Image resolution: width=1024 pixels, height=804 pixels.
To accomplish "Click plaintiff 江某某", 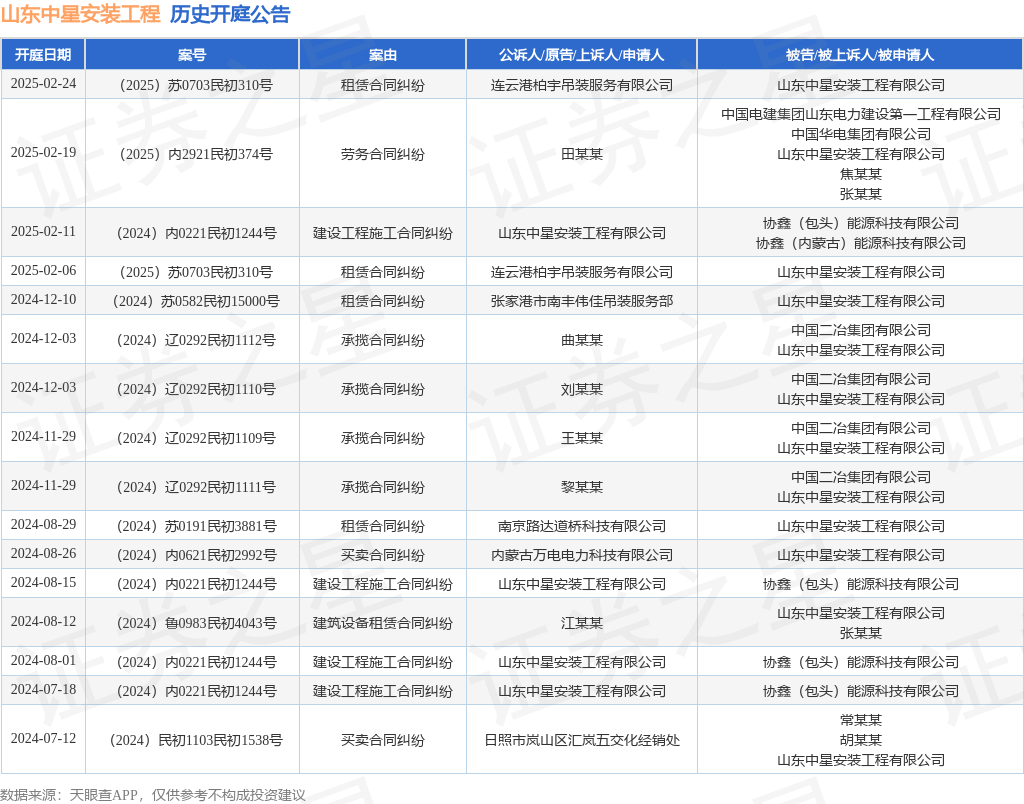I will [x=581, y=623].
